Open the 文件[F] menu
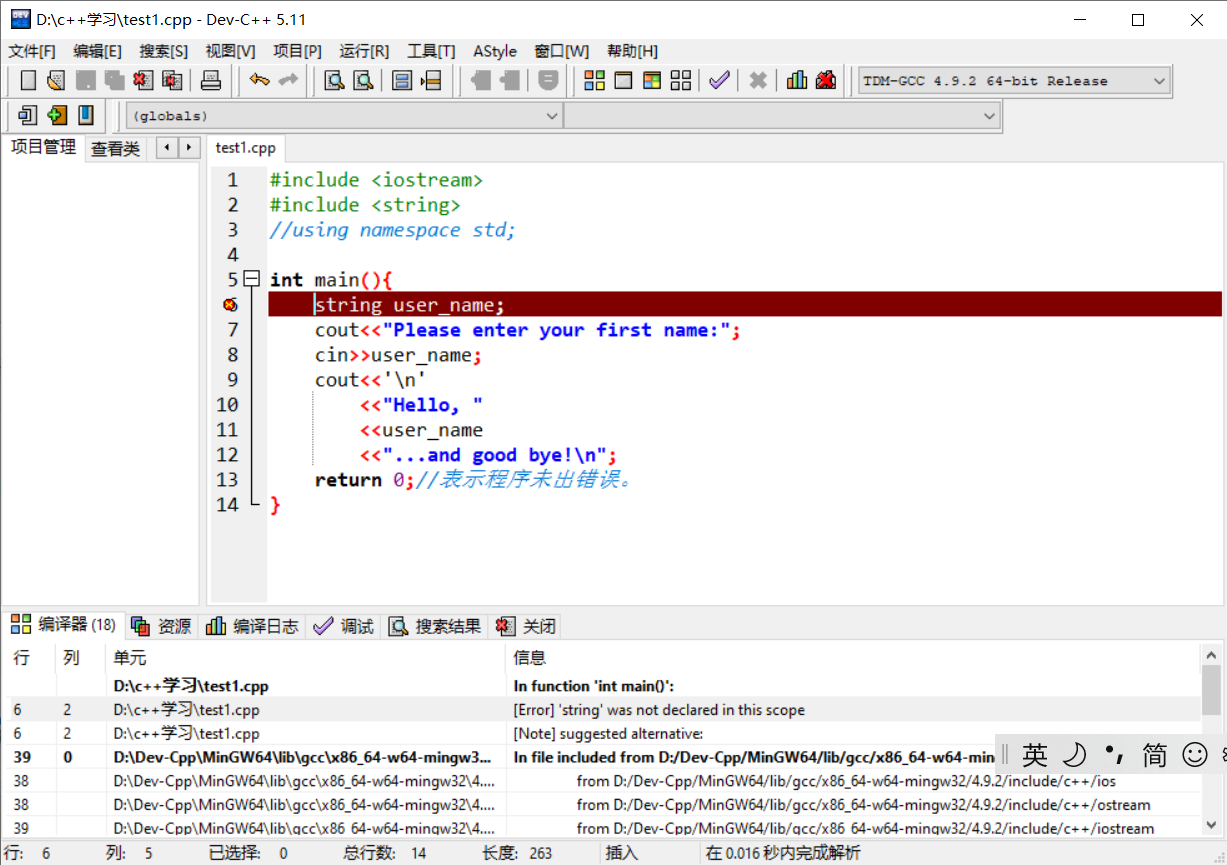Viewport: 1227px width, 865px height. 32,51
